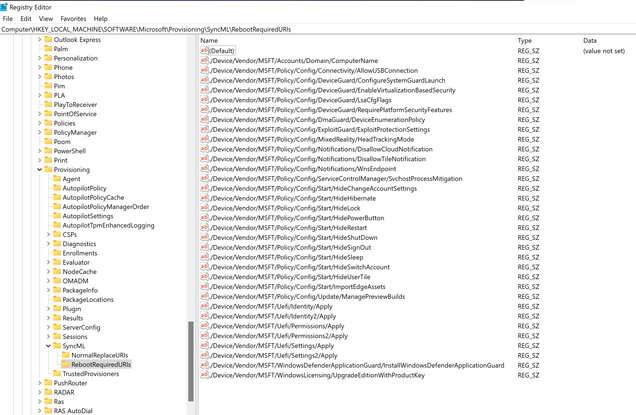Expand the PolicyManager tree node
The image size is (636, 415).
(x=39, y=132)
